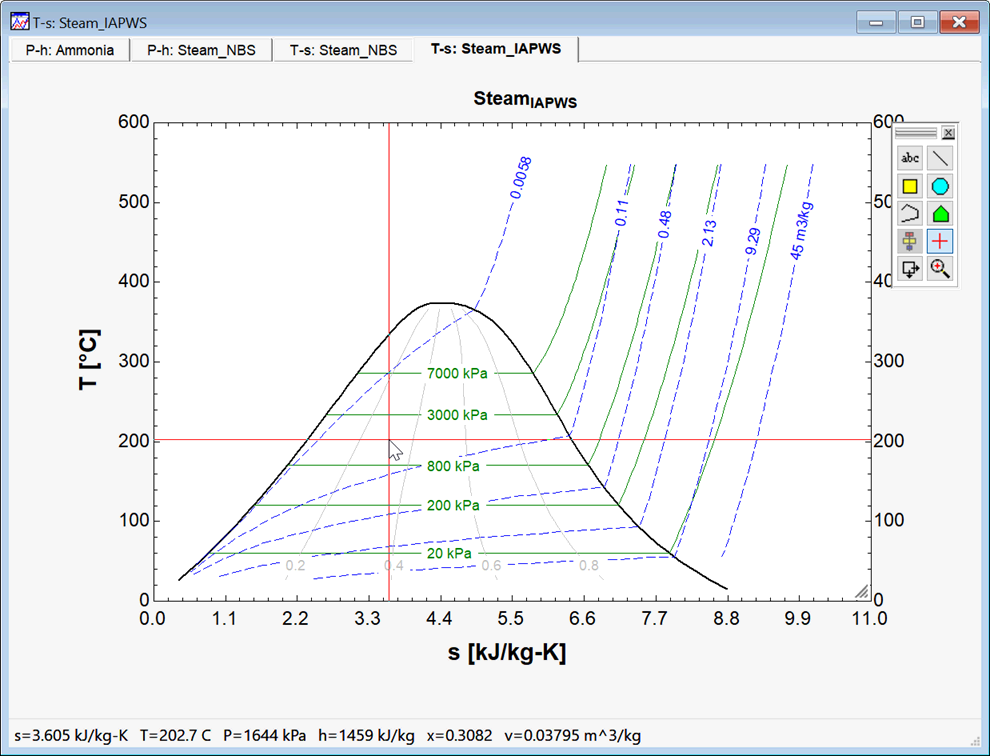990x756 pixels.
Task: Choose the yellow rectangle tool
Action: tap(910, 186)
